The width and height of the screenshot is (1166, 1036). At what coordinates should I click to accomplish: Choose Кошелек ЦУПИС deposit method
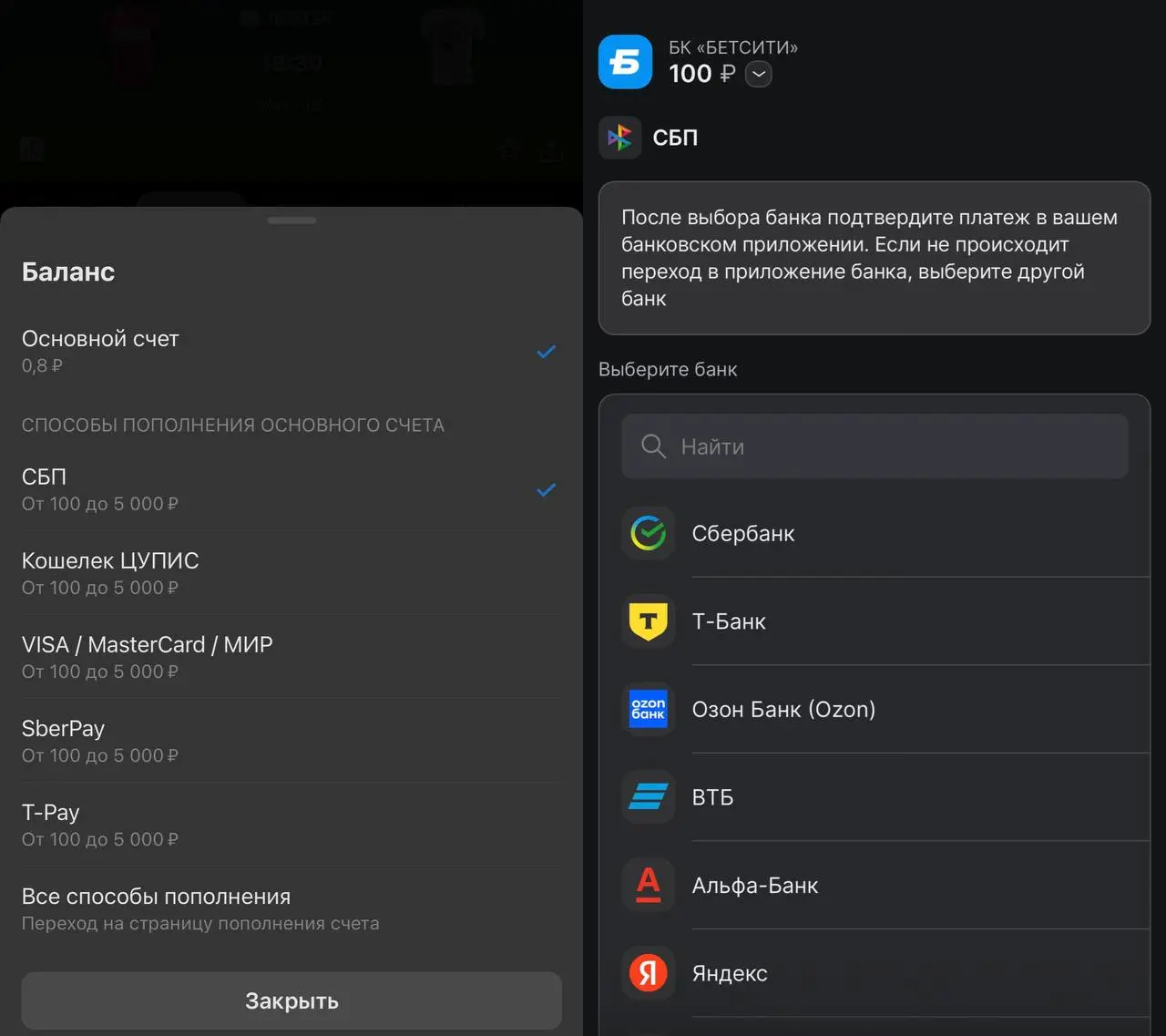coord(291,573)
